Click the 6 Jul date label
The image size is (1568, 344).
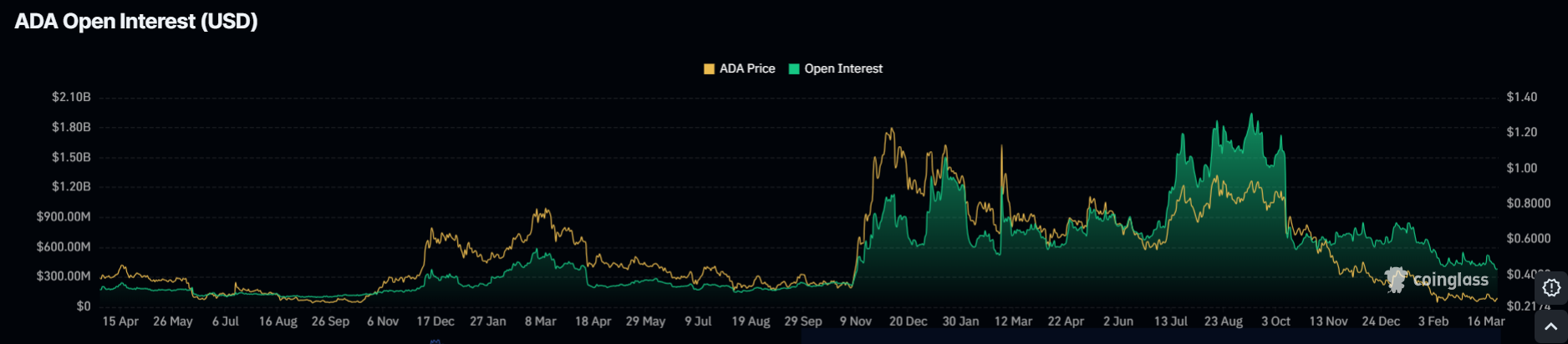[226, 321]
